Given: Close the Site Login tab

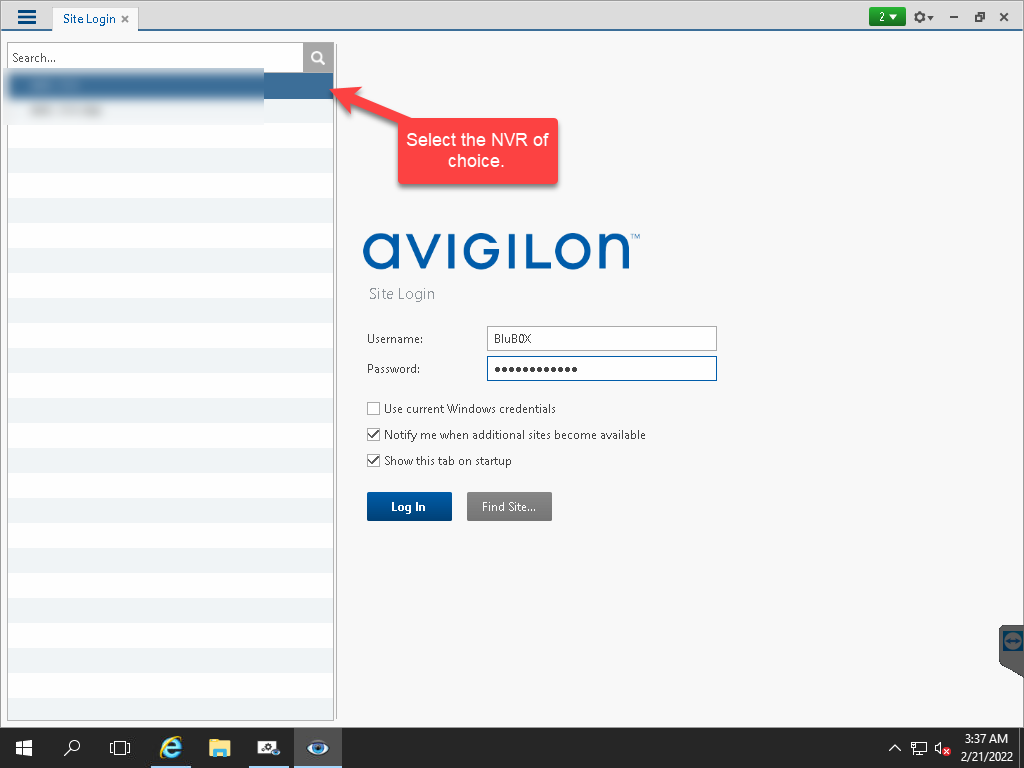Looking at the screenshot, I should 125,19.
